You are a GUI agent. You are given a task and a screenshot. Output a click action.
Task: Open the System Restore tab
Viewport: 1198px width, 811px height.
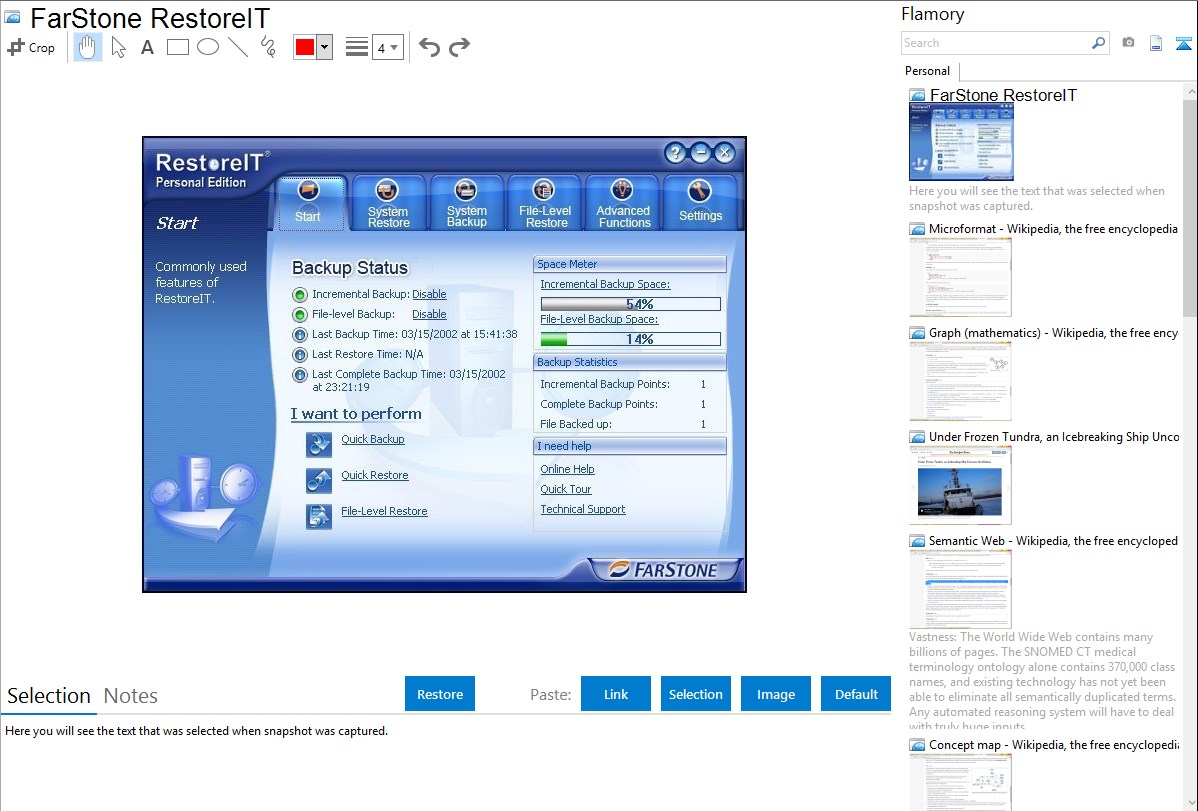(388, 203)
